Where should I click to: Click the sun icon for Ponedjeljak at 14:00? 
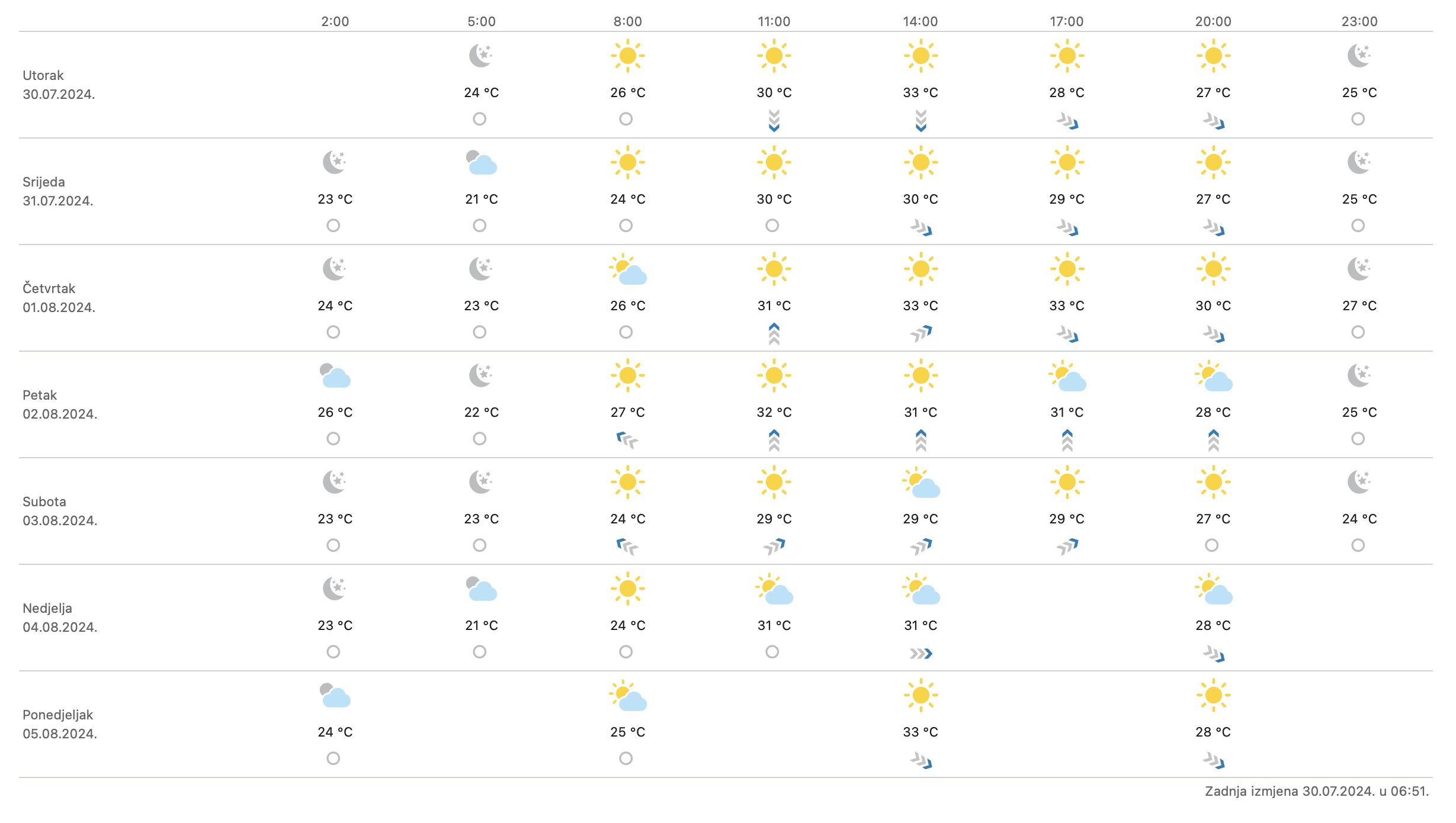tap(921, 695)
